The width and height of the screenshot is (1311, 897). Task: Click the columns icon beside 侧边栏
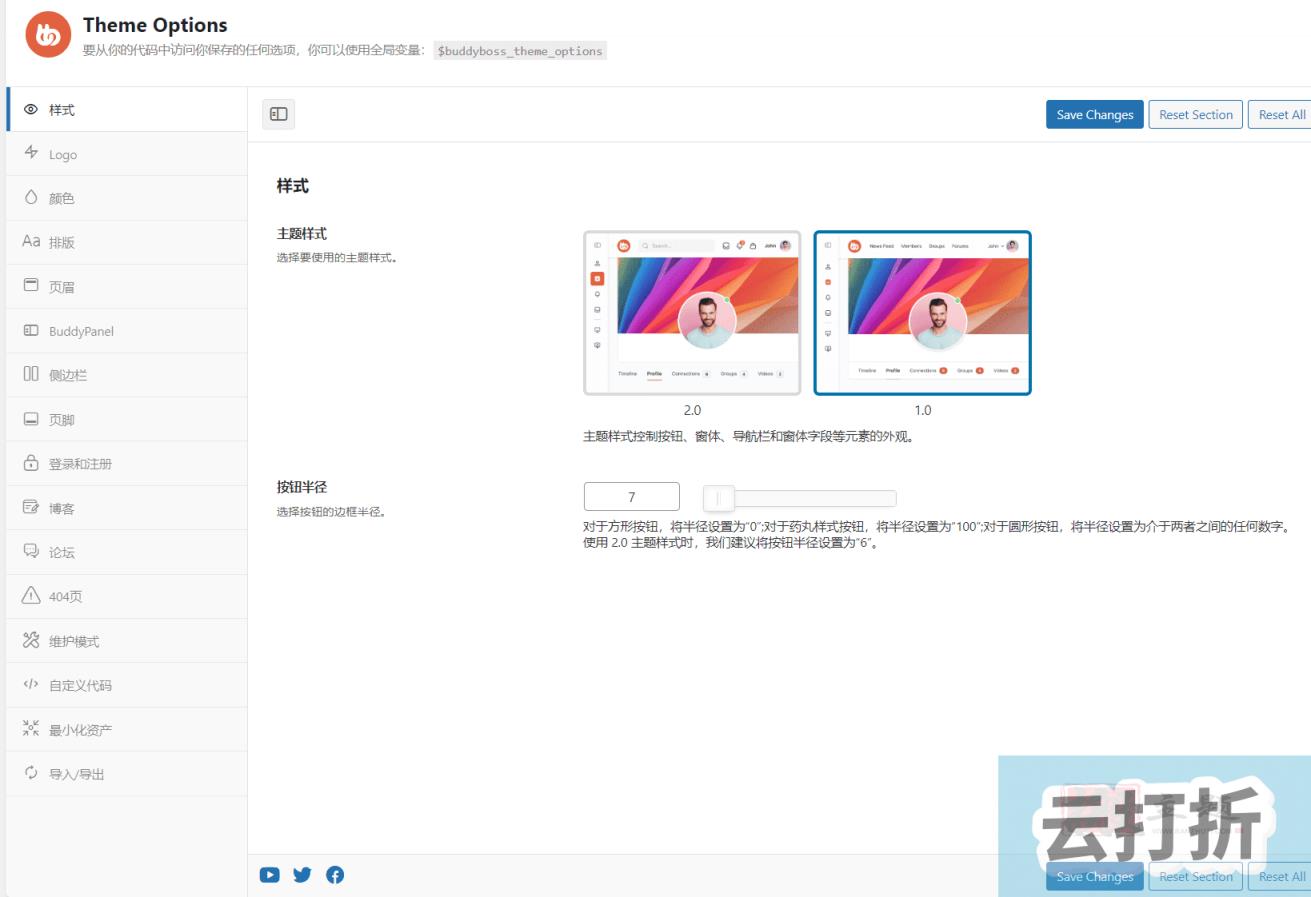[31, 375]
